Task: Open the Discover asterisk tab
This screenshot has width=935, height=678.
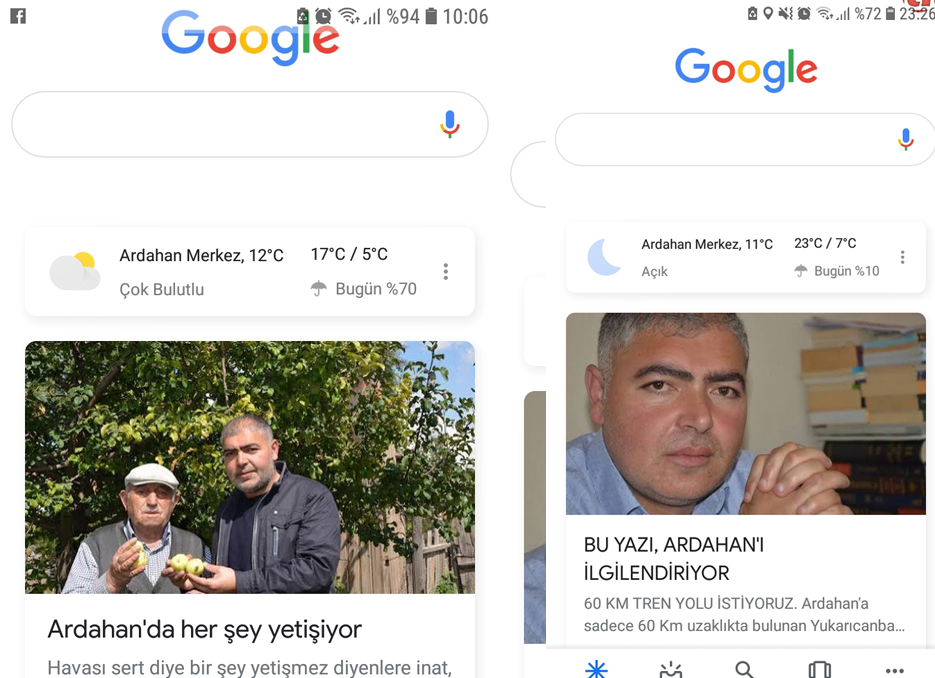Action: [596, 669]
